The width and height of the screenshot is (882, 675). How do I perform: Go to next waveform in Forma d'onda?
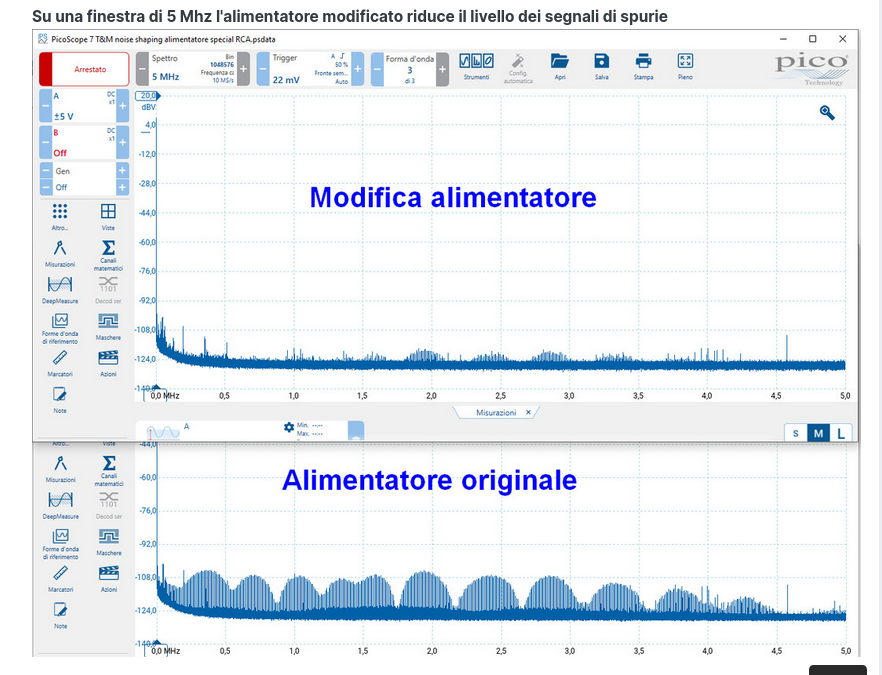tap(443, 69)
